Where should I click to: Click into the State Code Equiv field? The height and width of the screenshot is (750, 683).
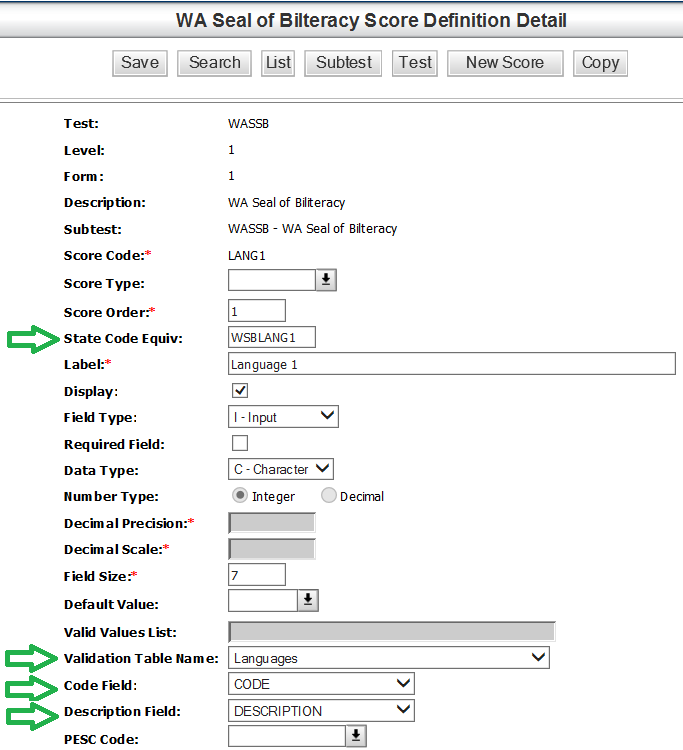[x=272, y=337]
